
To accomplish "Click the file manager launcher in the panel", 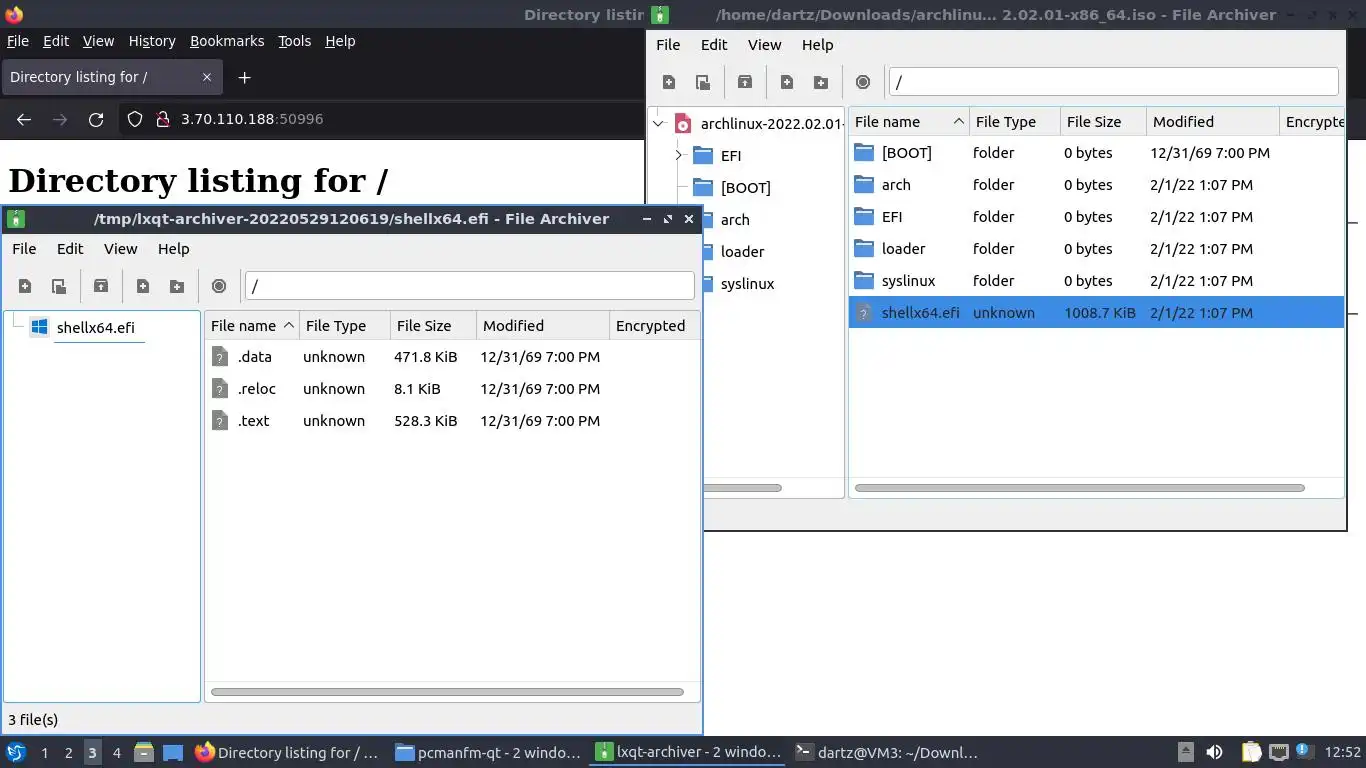I will 143,752.
